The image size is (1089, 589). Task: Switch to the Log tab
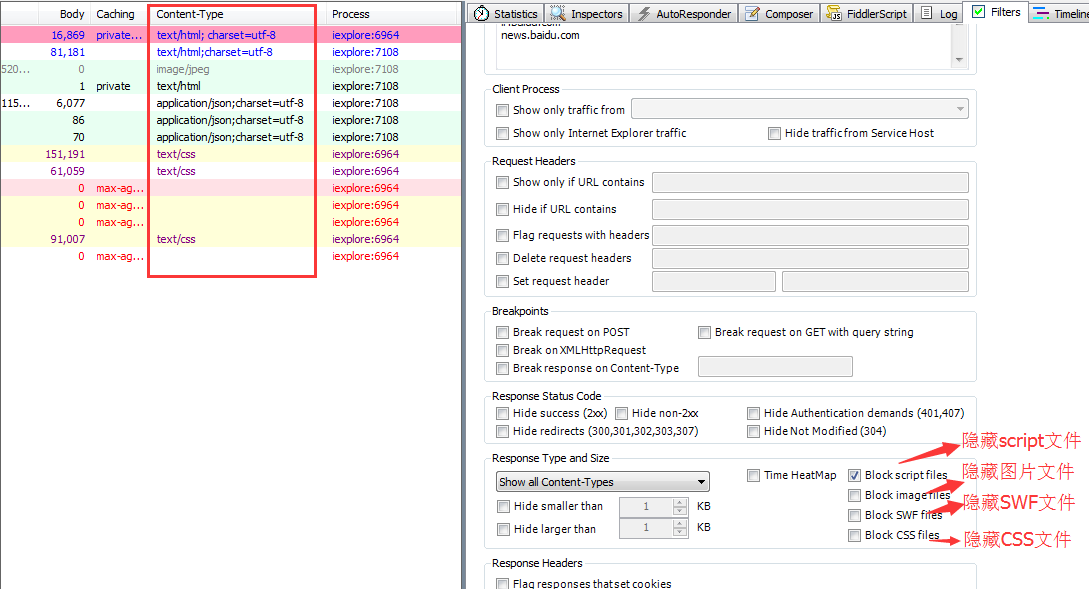939,13
